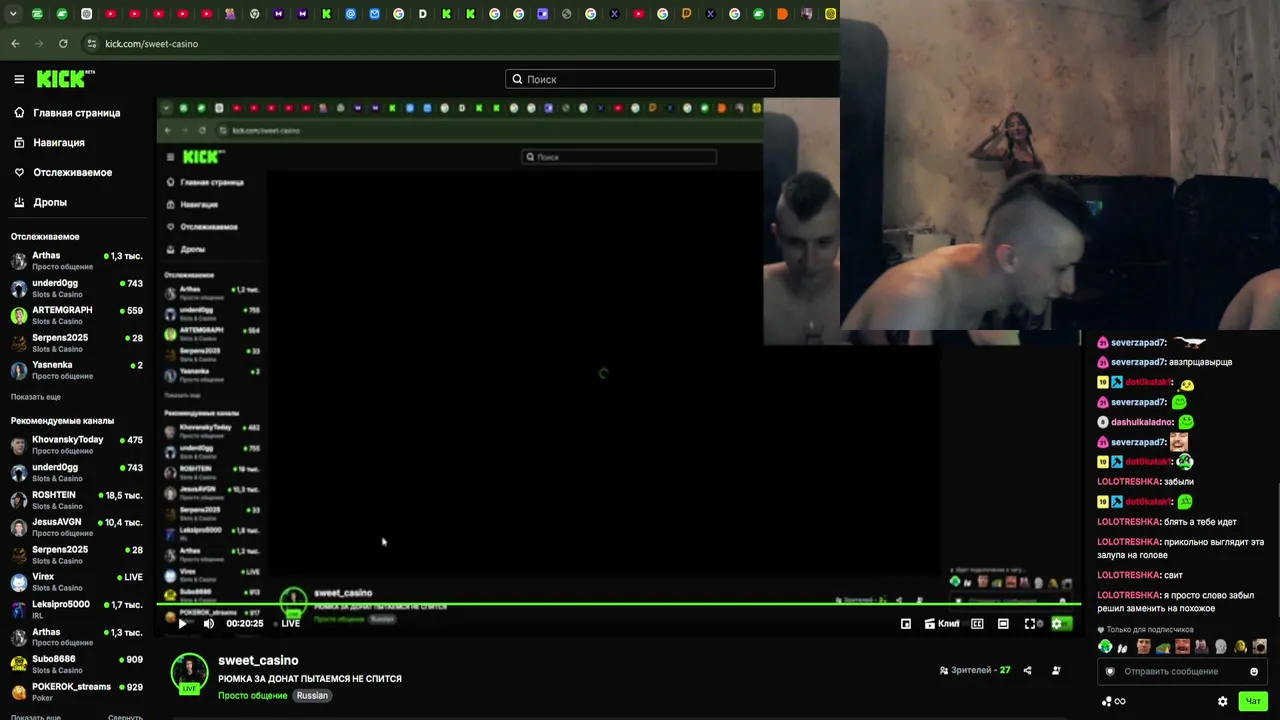Viewport: 1280px width, 720px height.
Task: Select the first green emote in chat tray
Action: click(1105, 647)
